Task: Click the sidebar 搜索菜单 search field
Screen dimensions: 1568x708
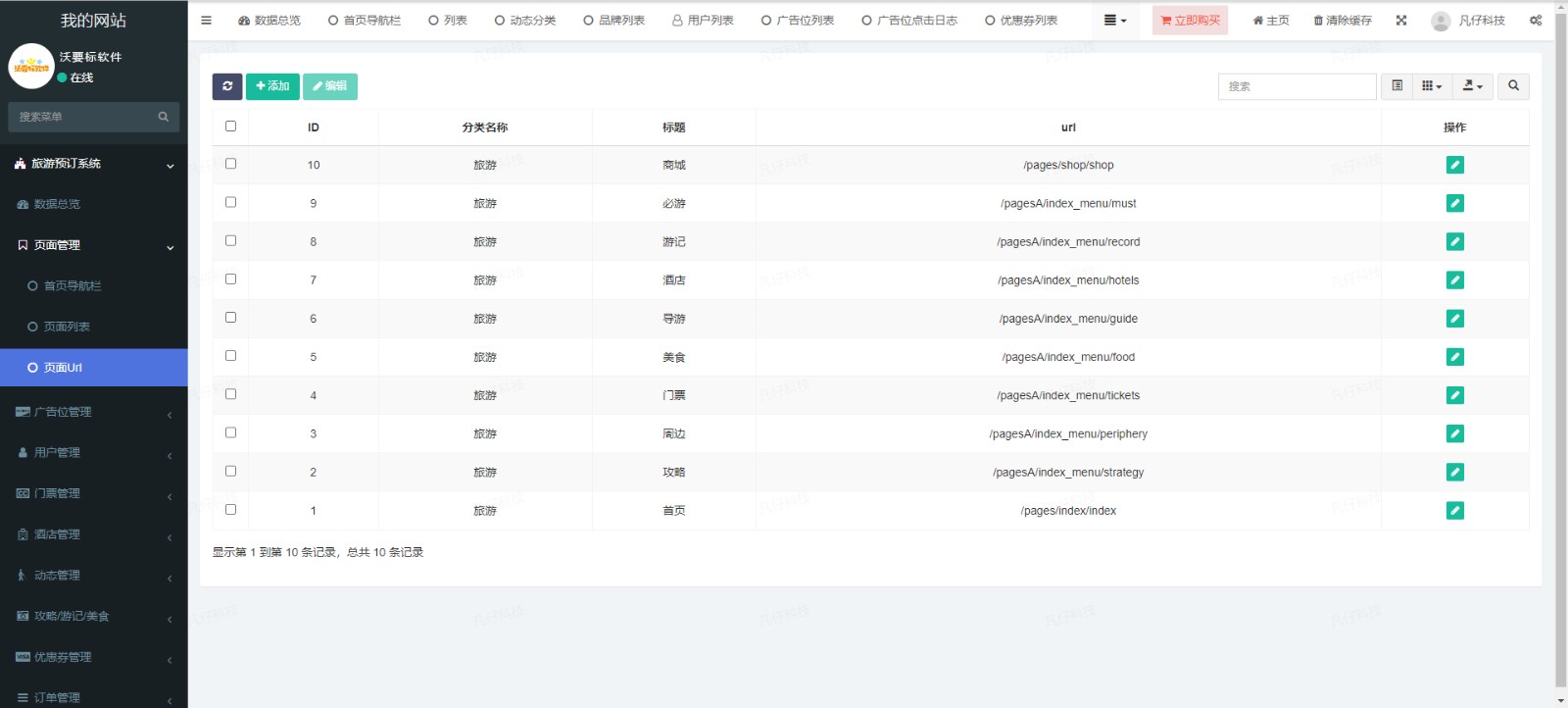Action: coord(83,117)
